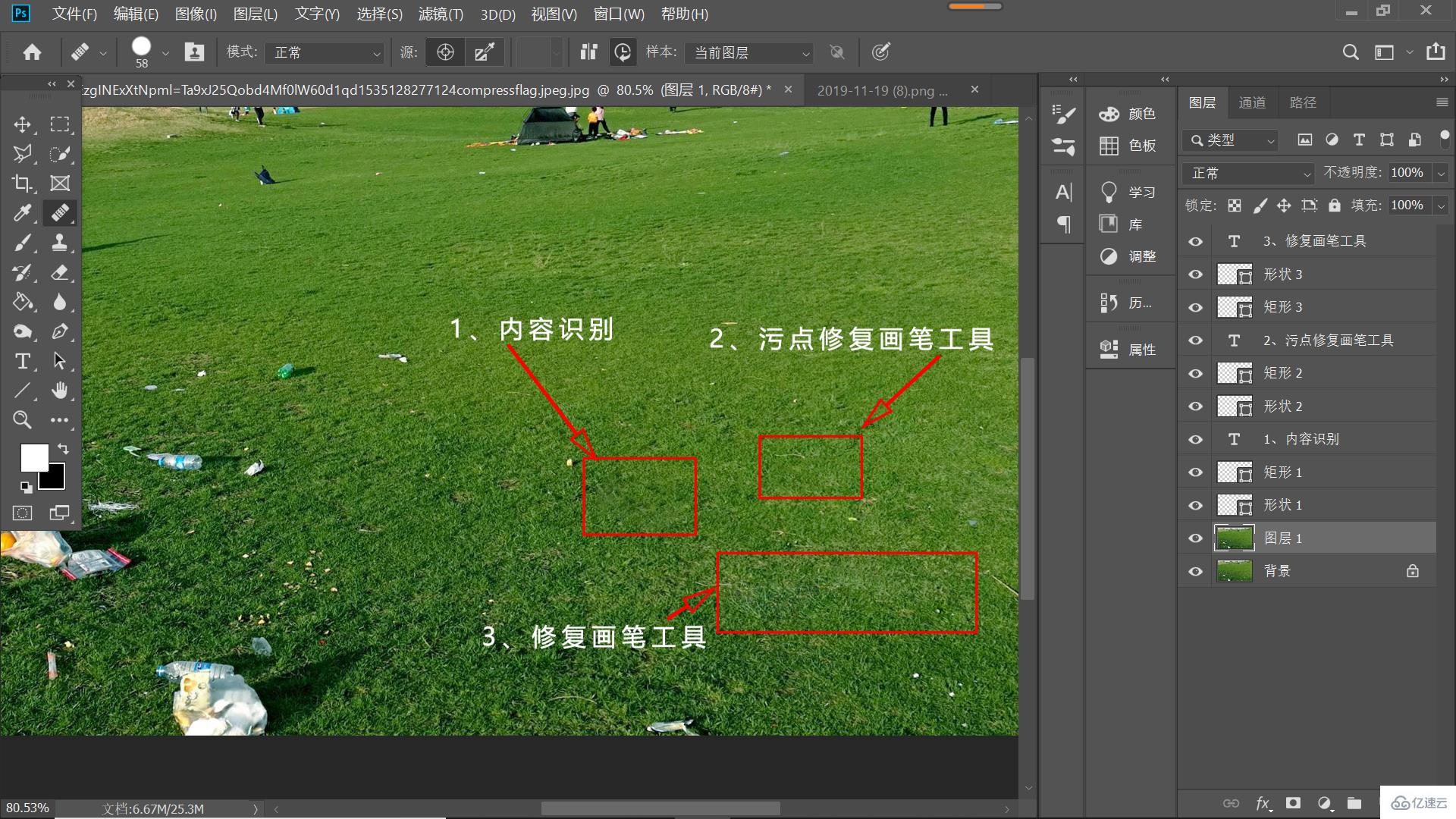1456x819 pixels.
Task: Select the Lasso tool
Action: 22,153
